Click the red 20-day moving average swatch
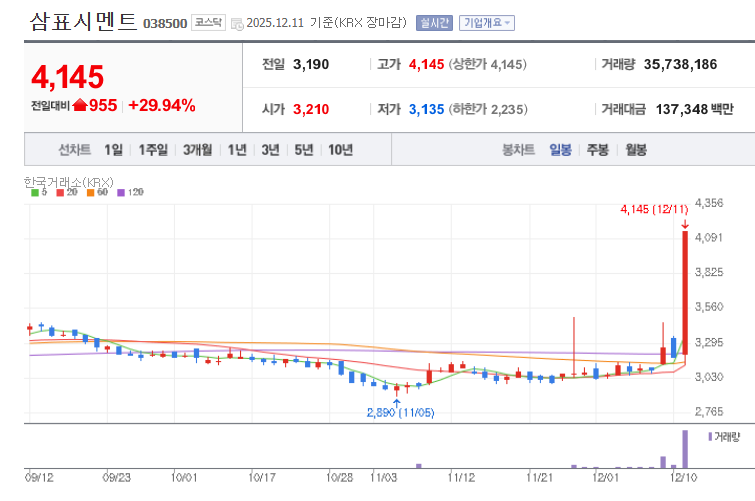 point(60,193)
